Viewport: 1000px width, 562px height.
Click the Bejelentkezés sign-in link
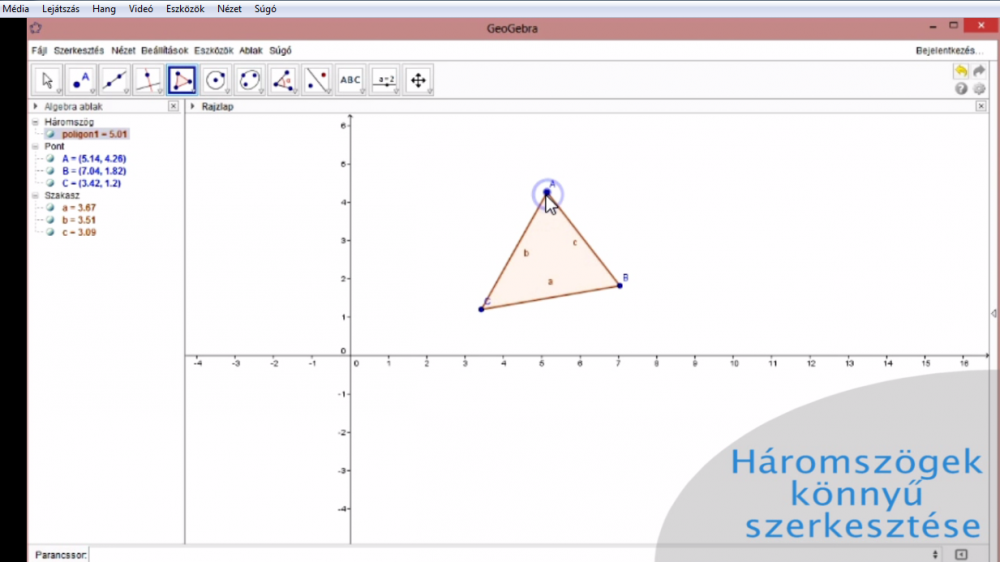[949, 50]
